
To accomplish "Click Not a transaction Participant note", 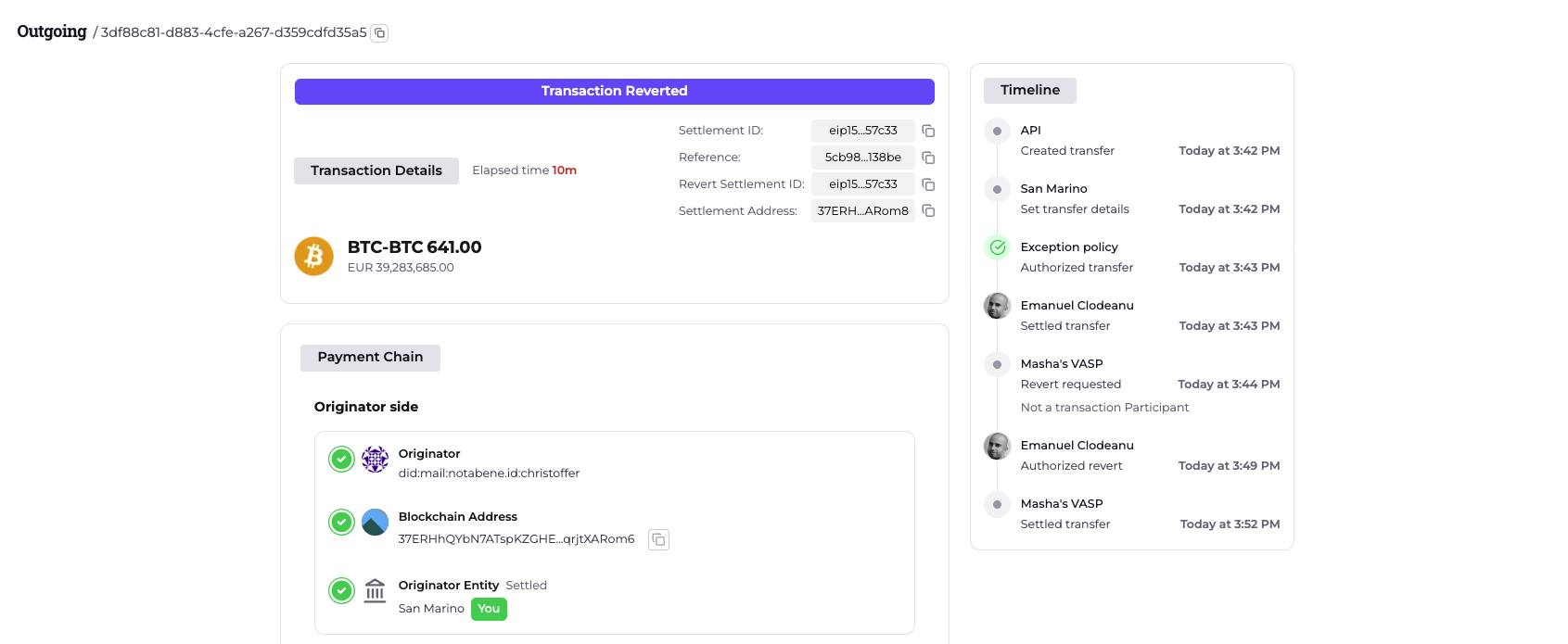I will point(1104,408).
